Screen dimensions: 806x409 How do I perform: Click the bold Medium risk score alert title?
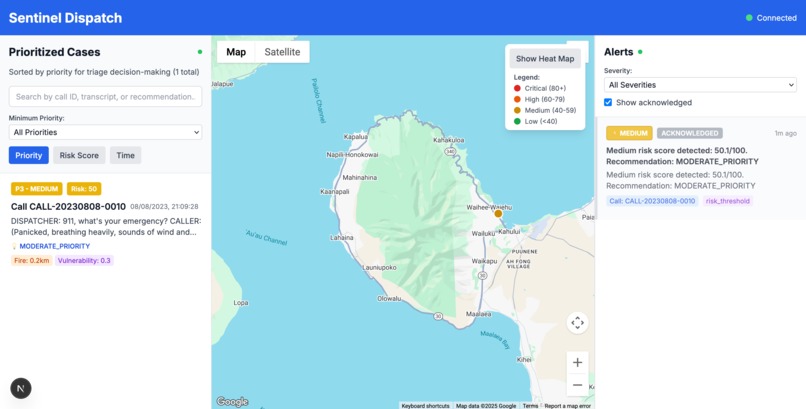pyautogui.click(x=683, y=156)
